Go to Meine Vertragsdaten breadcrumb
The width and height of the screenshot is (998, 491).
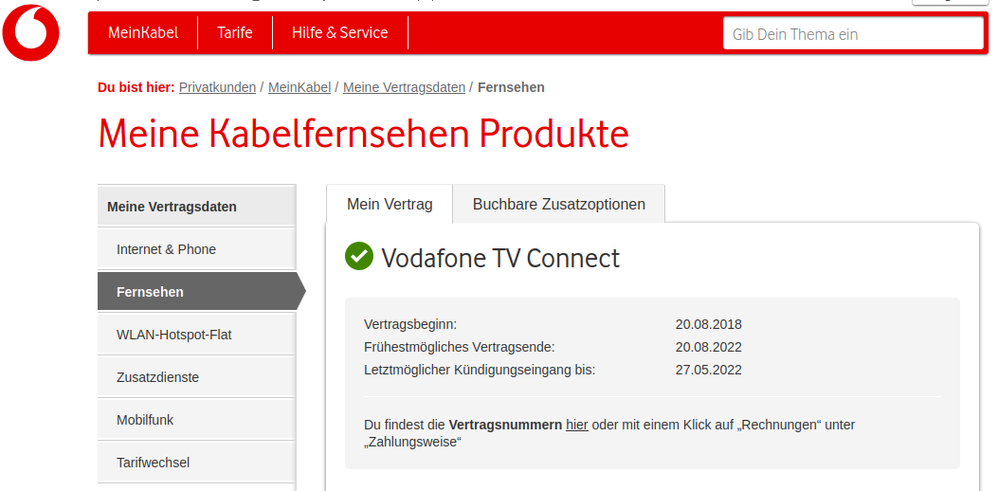404,87
